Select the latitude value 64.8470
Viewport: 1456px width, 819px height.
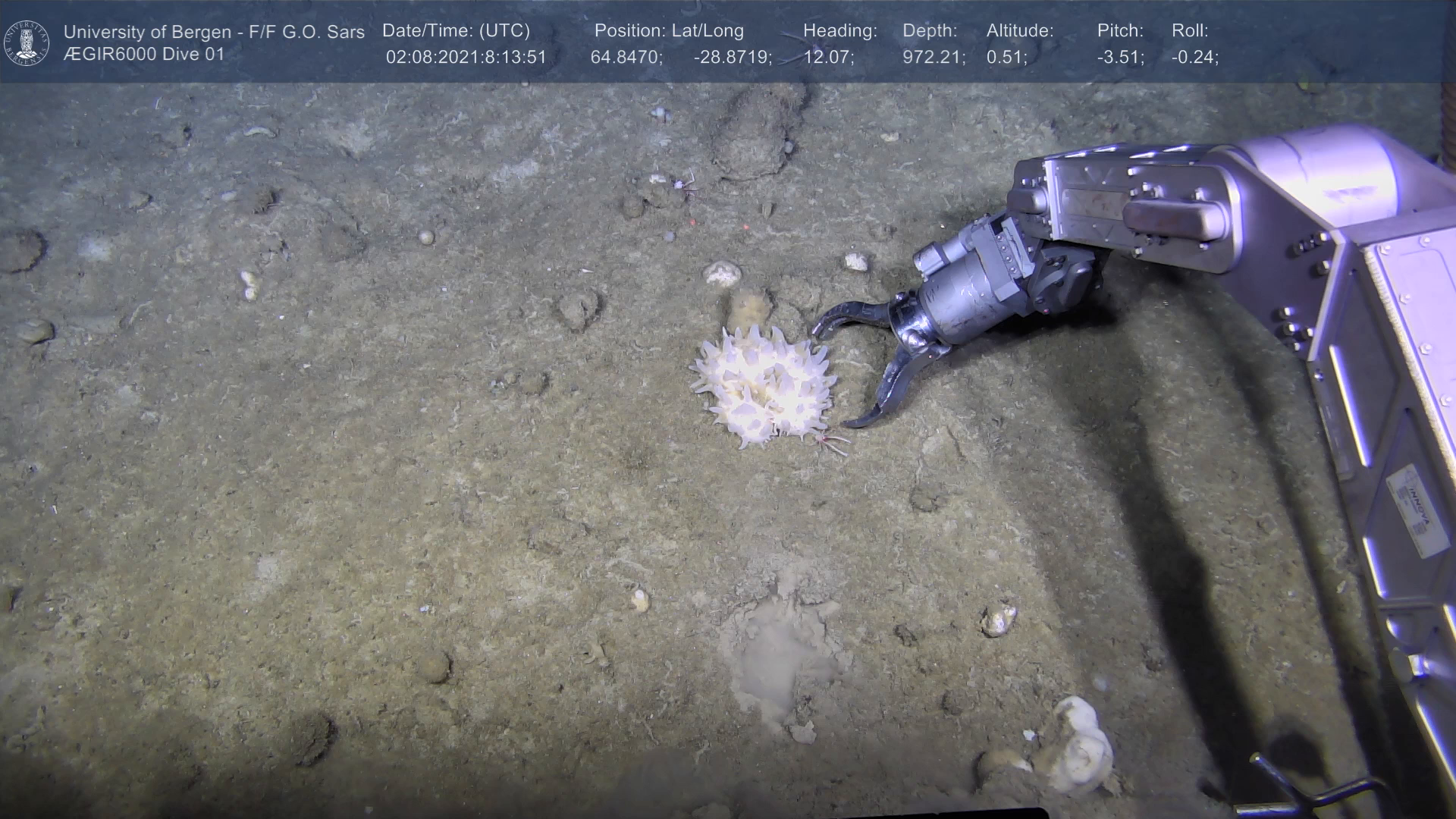pos(626,58)
